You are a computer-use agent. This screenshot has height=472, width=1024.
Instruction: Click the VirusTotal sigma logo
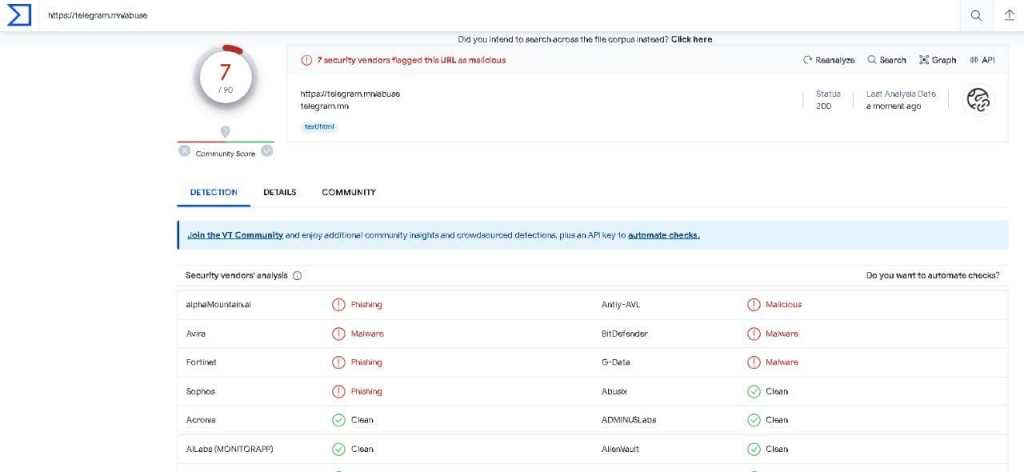click(x=20, y=16)
